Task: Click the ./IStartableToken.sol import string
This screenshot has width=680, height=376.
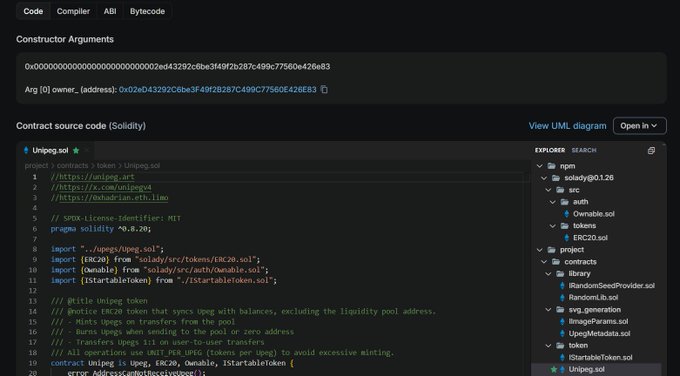Action: [x=225, y=280]
